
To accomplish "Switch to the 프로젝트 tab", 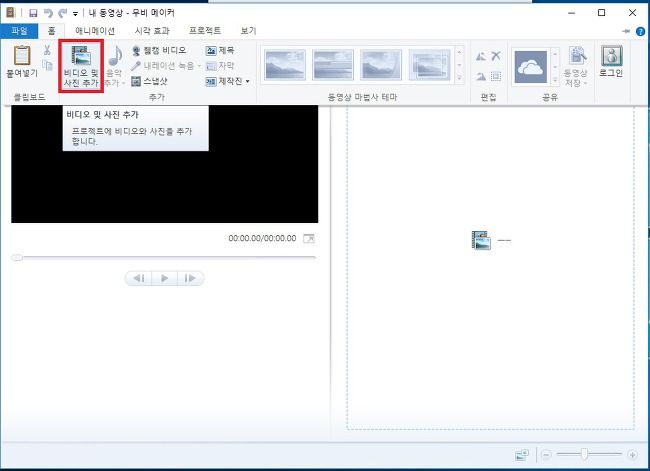I will tap(205, 31).
